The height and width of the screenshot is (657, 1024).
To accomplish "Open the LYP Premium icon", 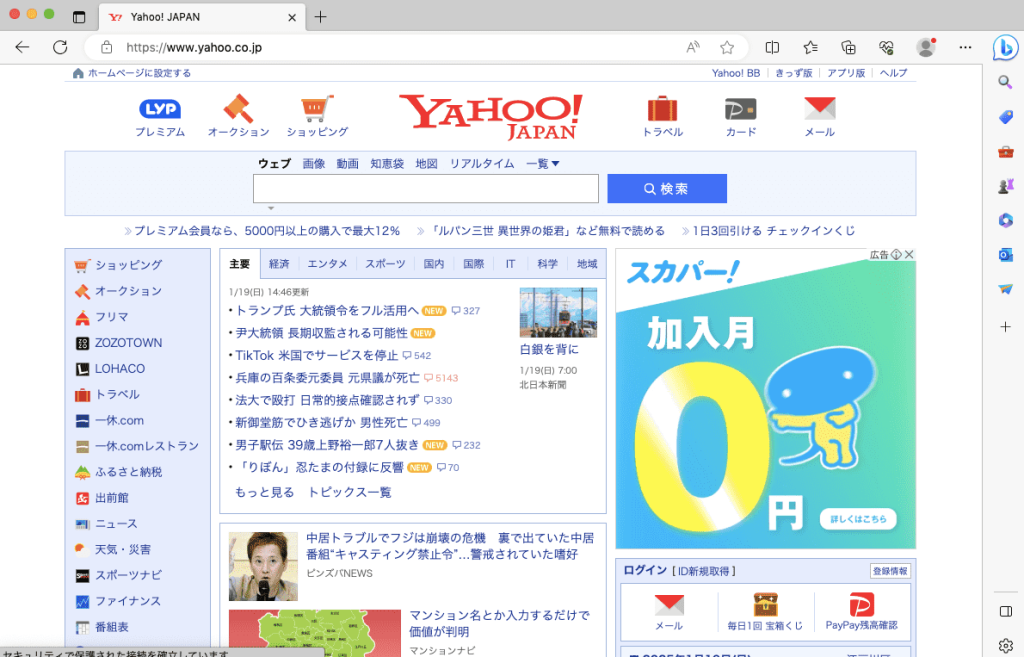I will coord(160,109).
